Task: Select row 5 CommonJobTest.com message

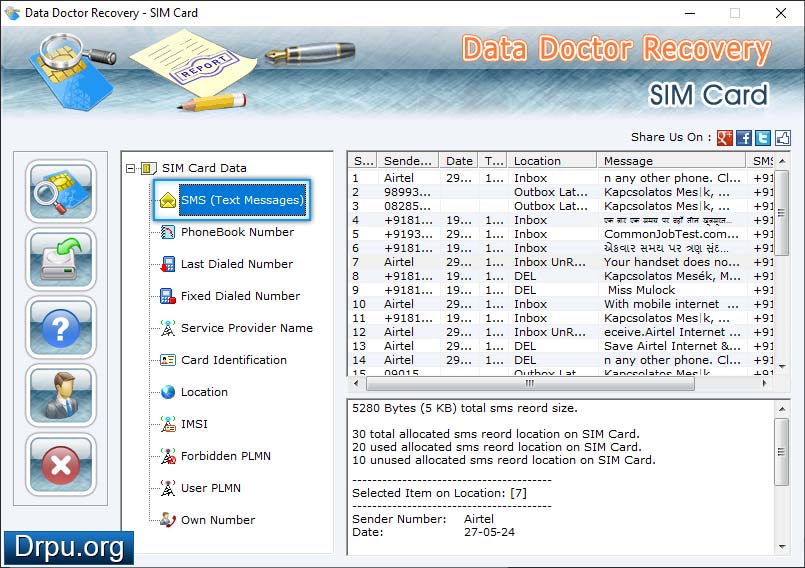Action: (671, 234)
